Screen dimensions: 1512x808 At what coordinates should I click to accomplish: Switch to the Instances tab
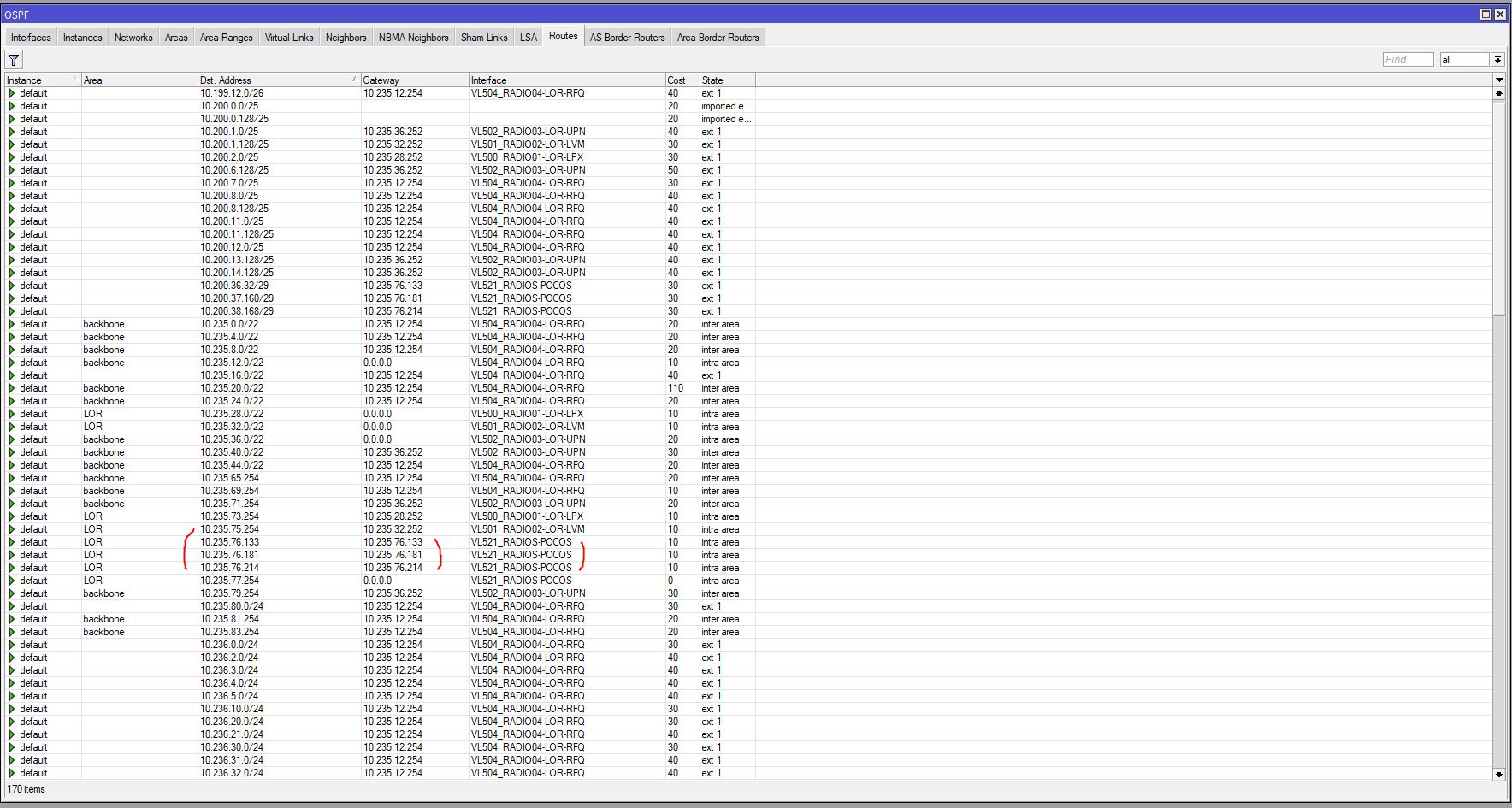pyautogui.click(x=83, y=38)
